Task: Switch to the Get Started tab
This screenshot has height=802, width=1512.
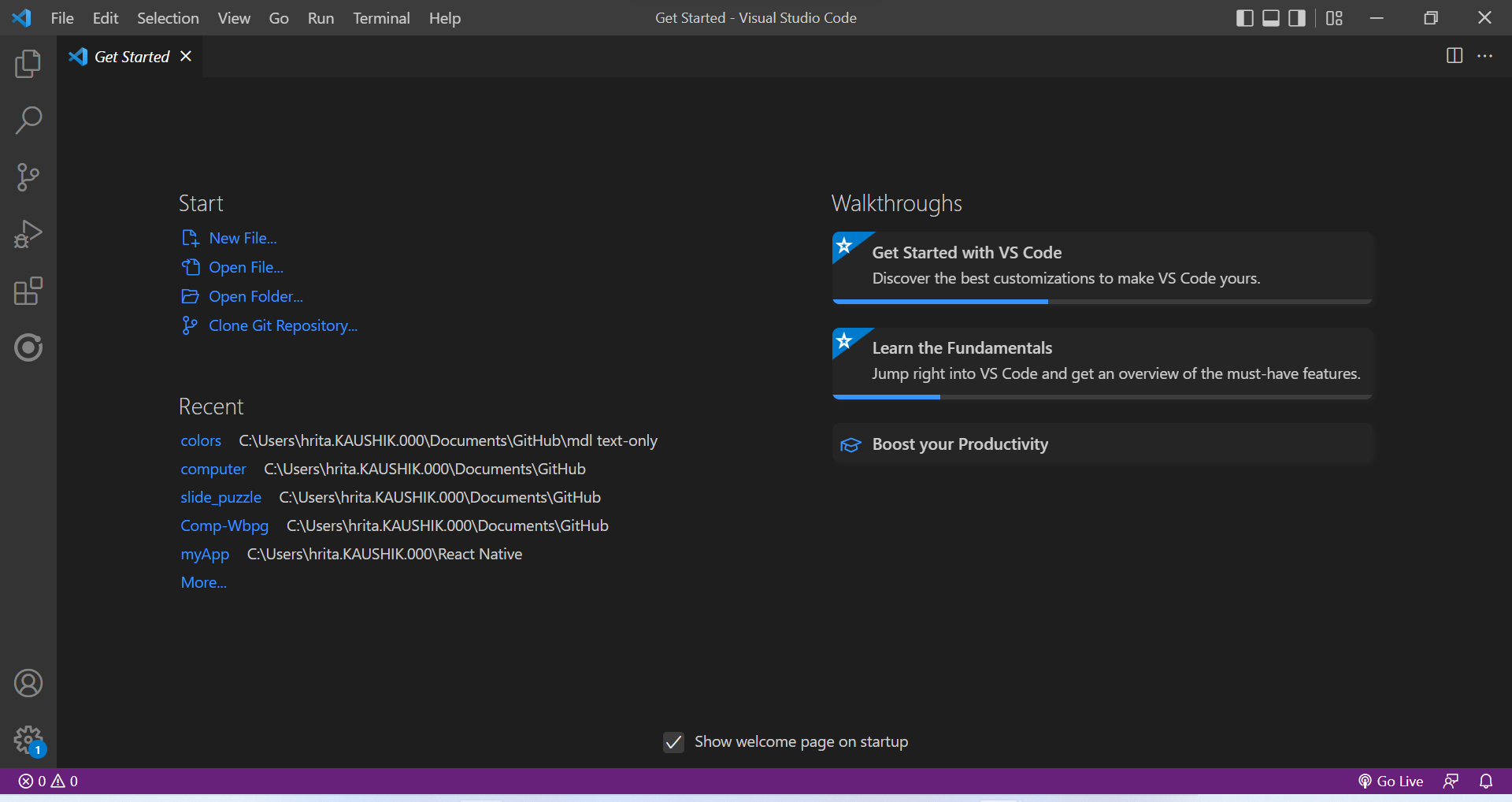Action: point(131,56)
